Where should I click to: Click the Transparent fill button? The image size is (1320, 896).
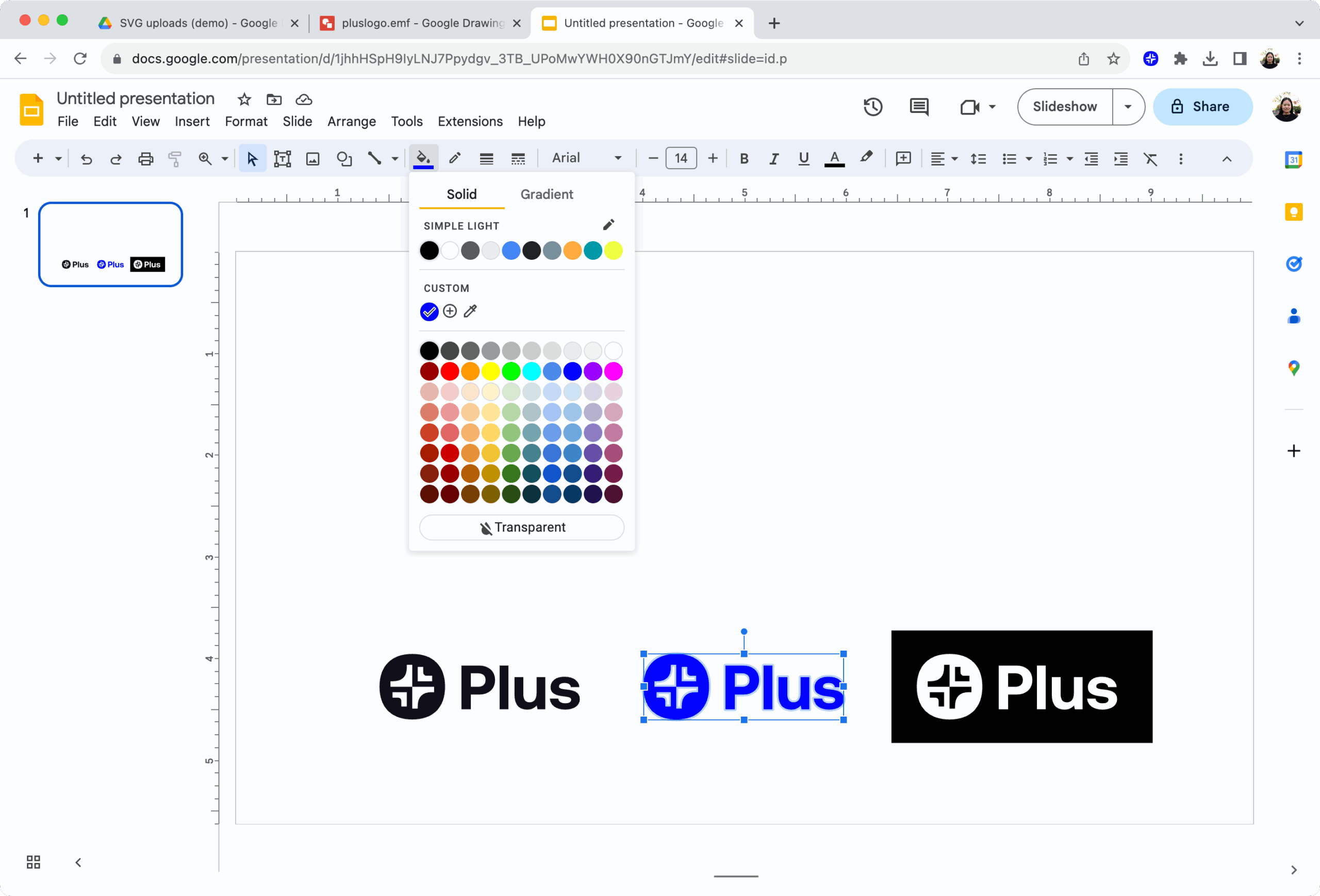(x=521, y=527)
